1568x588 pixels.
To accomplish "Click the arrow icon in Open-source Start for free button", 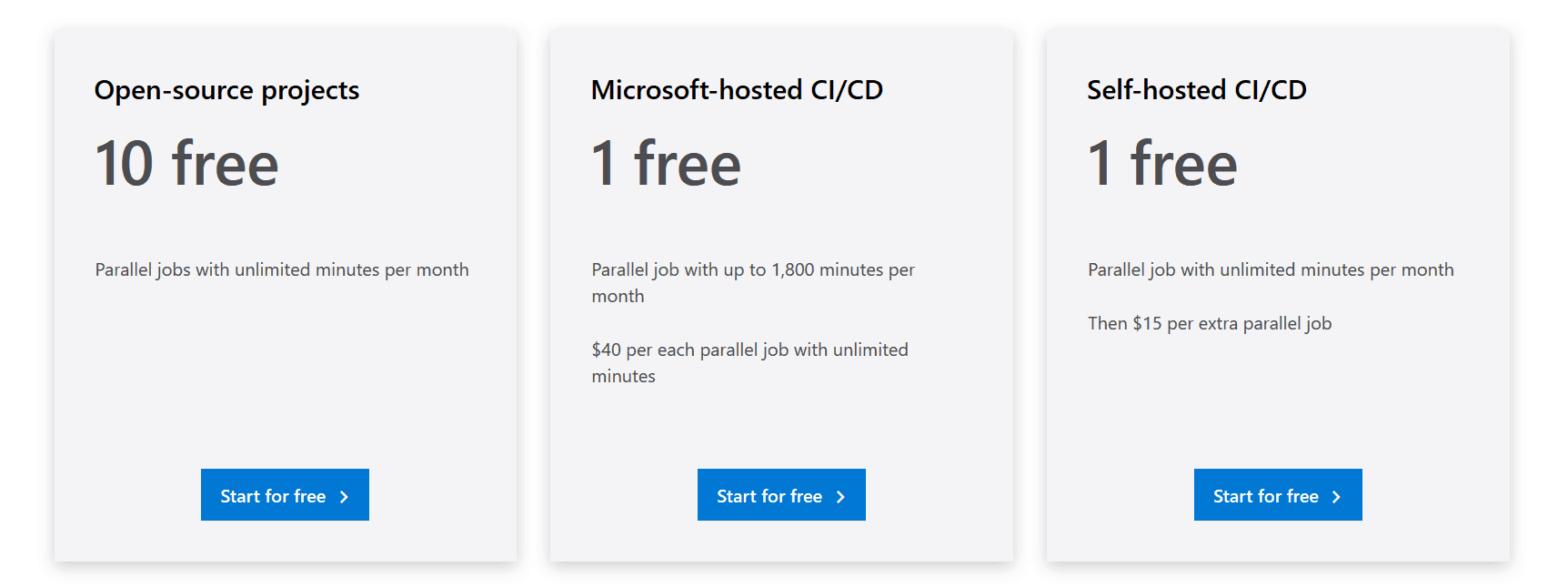I will tap(344, 496).
